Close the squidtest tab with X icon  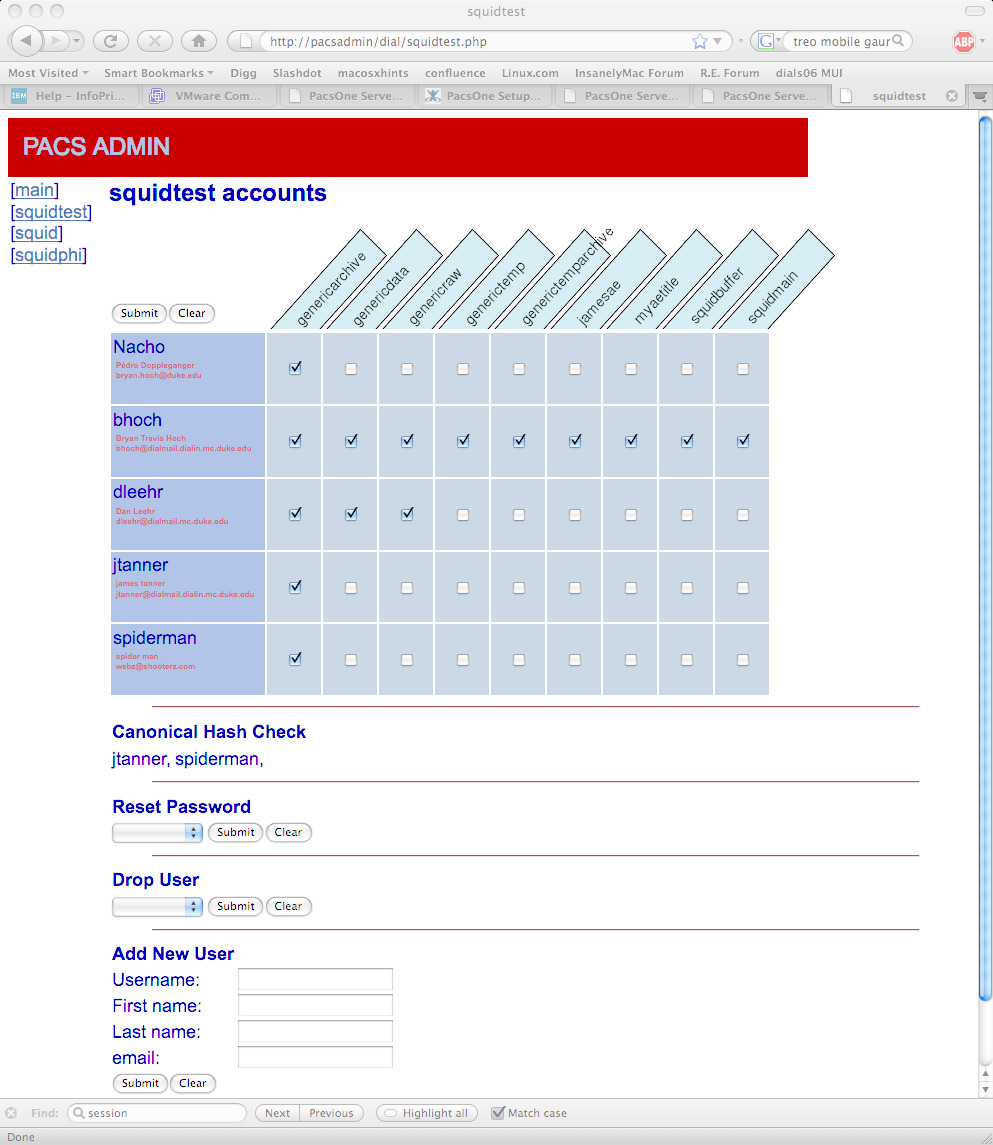coord(951,96)
